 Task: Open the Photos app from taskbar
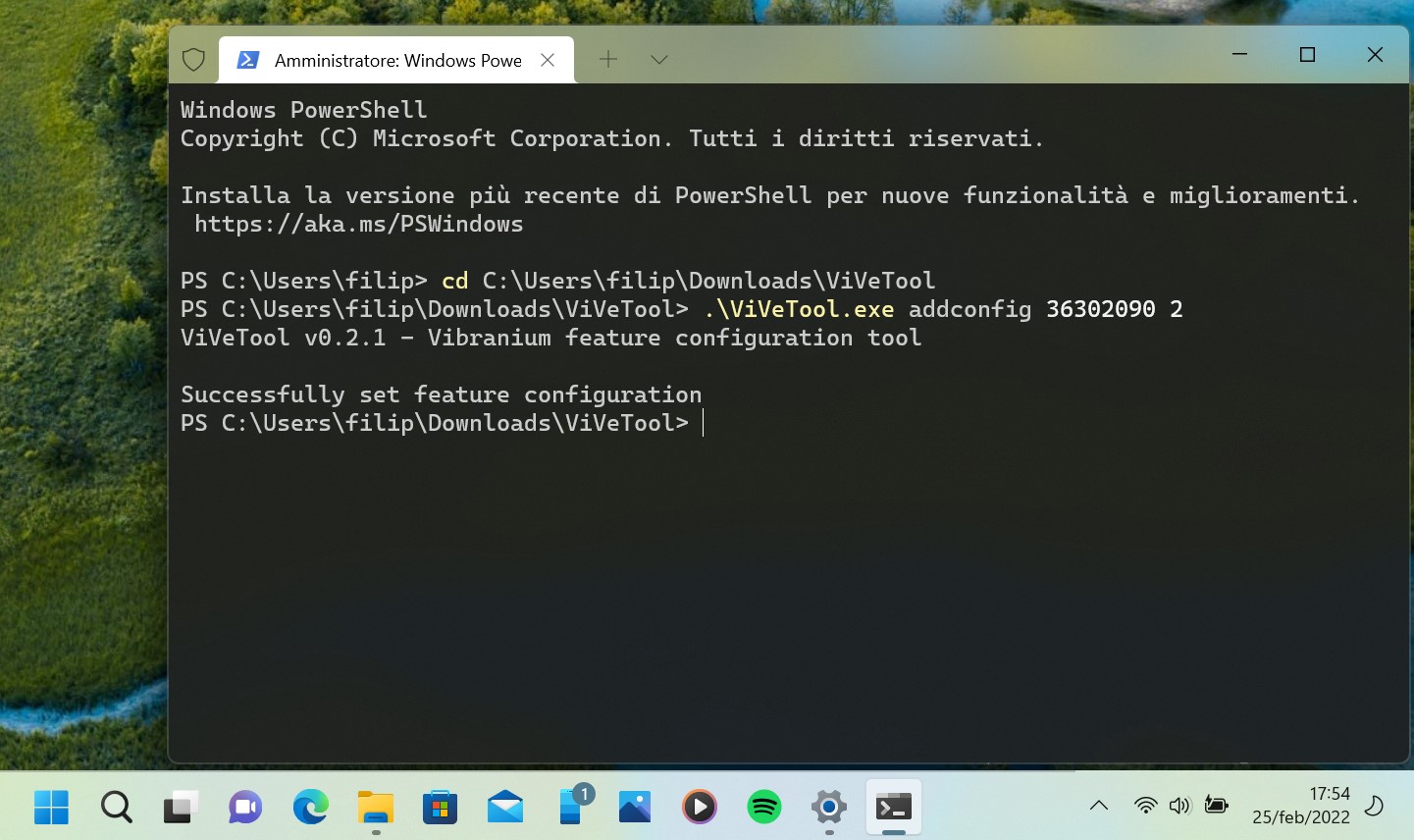coord(635,807)
